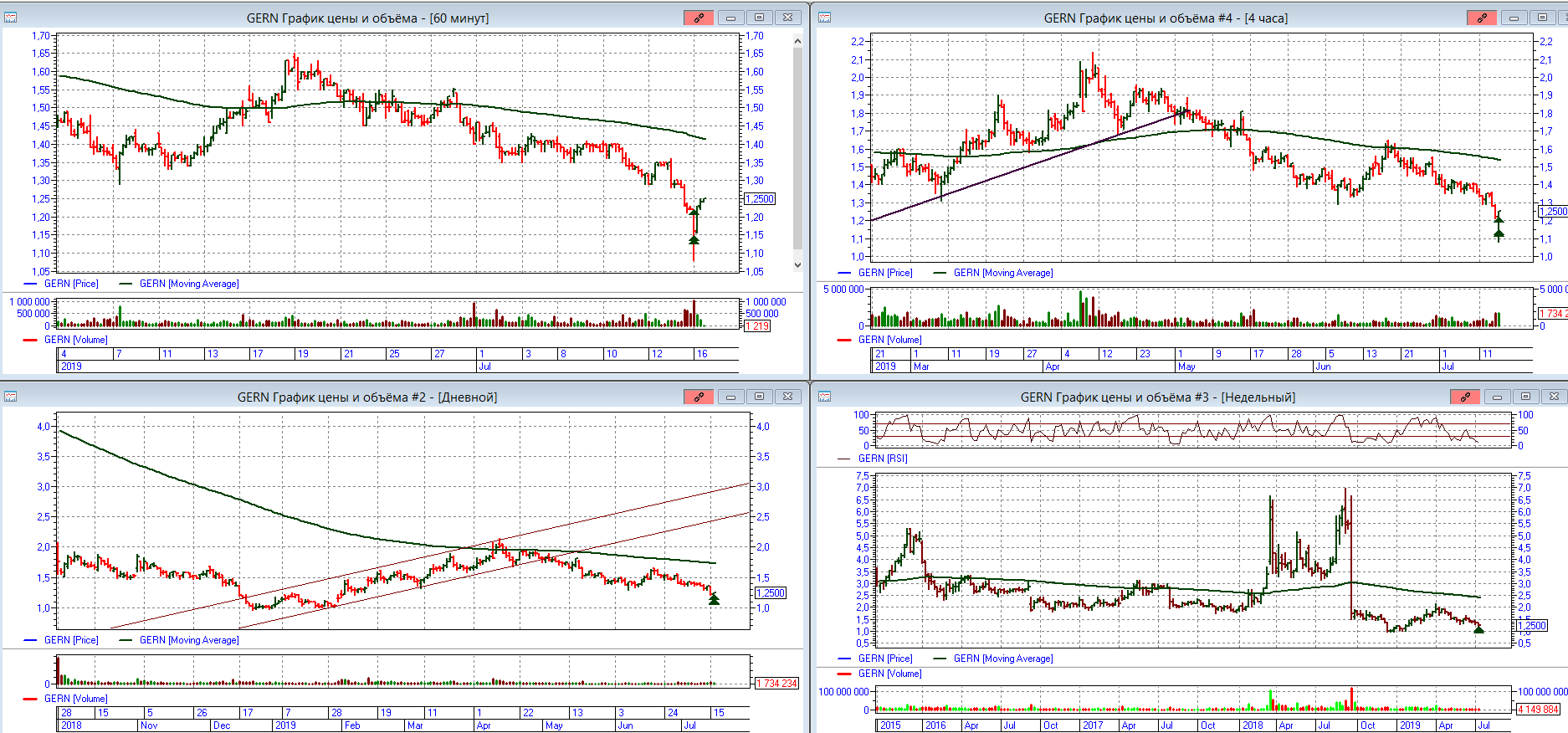Click chart icon in daily window title
This screenshot has width=1568, height=733.
click(11, 397)
